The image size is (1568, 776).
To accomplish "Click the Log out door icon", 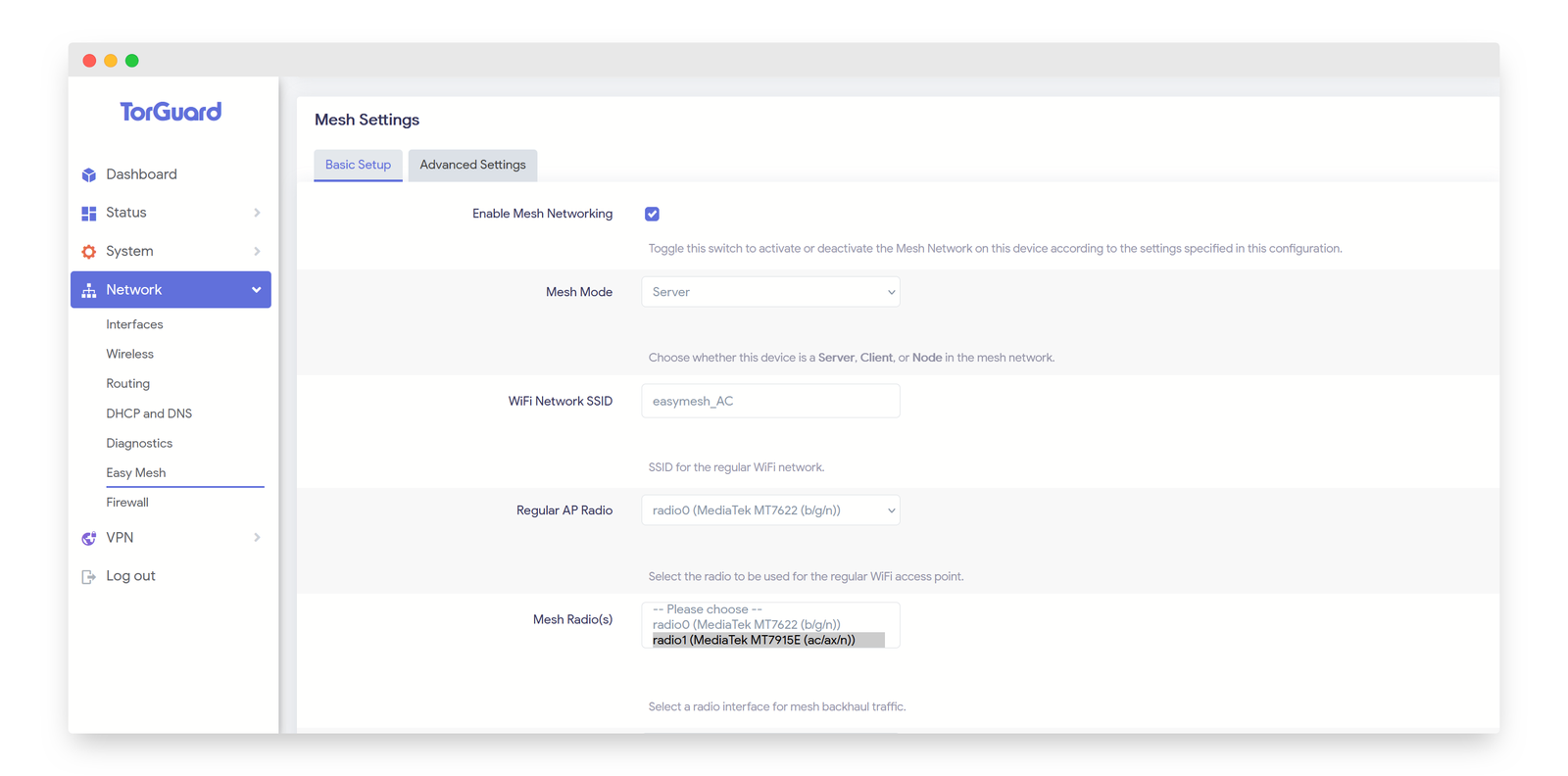I will point(89,576).
